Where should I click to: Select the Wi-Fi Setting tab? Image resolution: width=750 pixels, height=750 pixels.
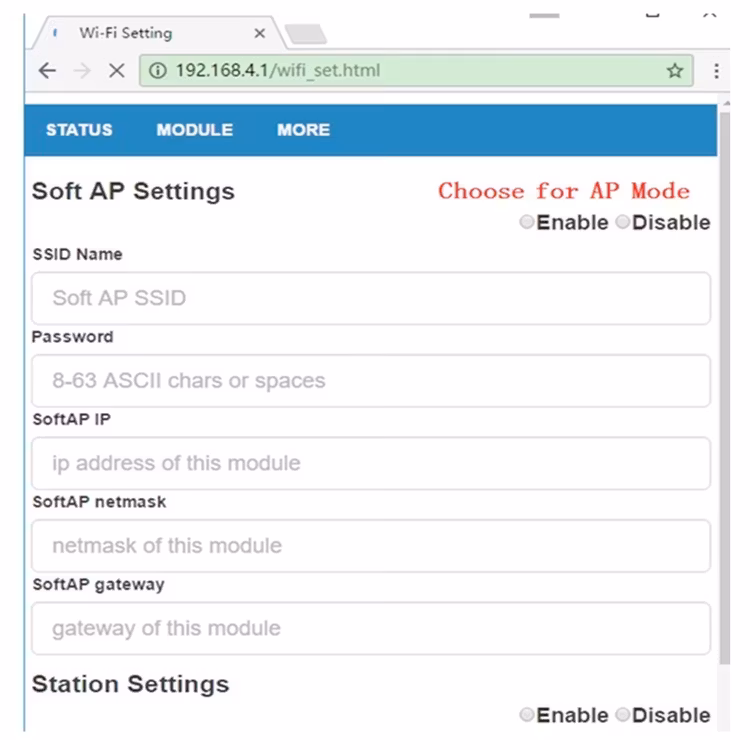[159, 33]
